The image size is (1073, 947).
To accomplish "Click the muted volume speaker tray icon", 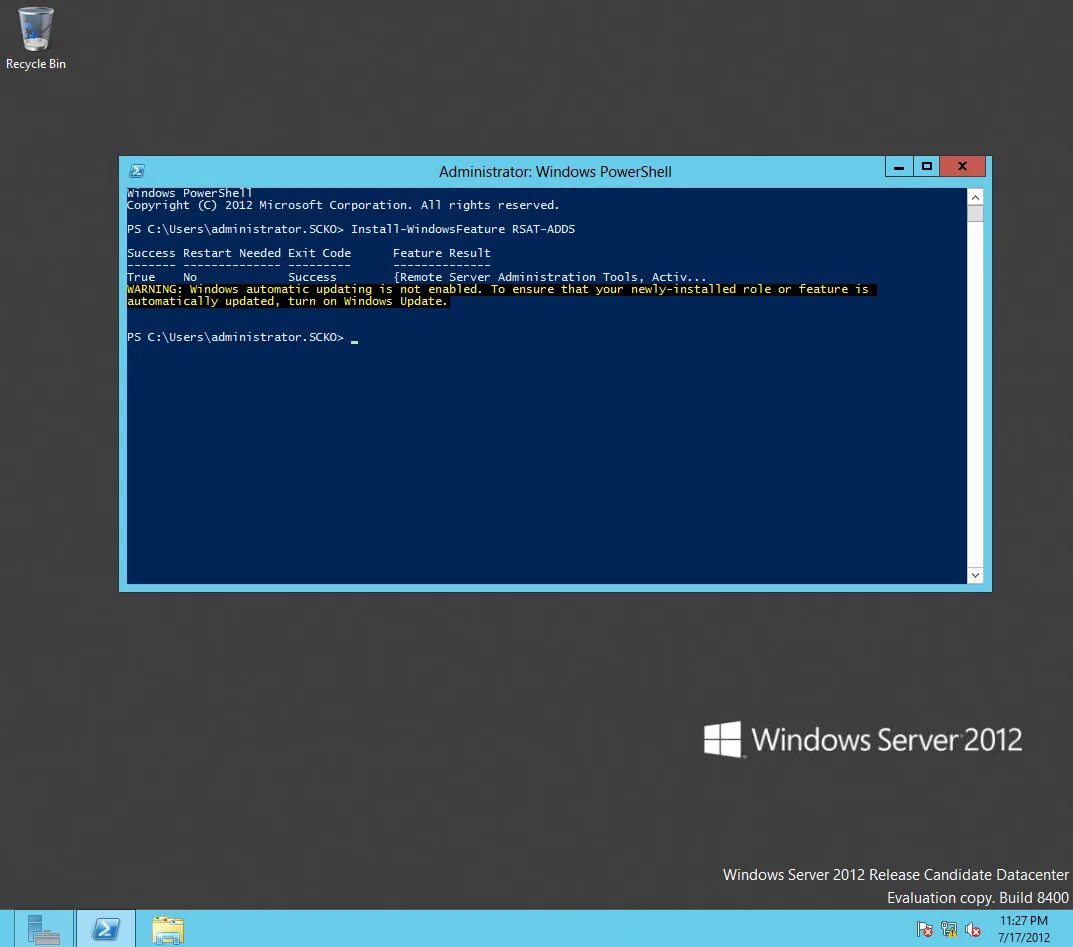I will (x=972, y=929).
